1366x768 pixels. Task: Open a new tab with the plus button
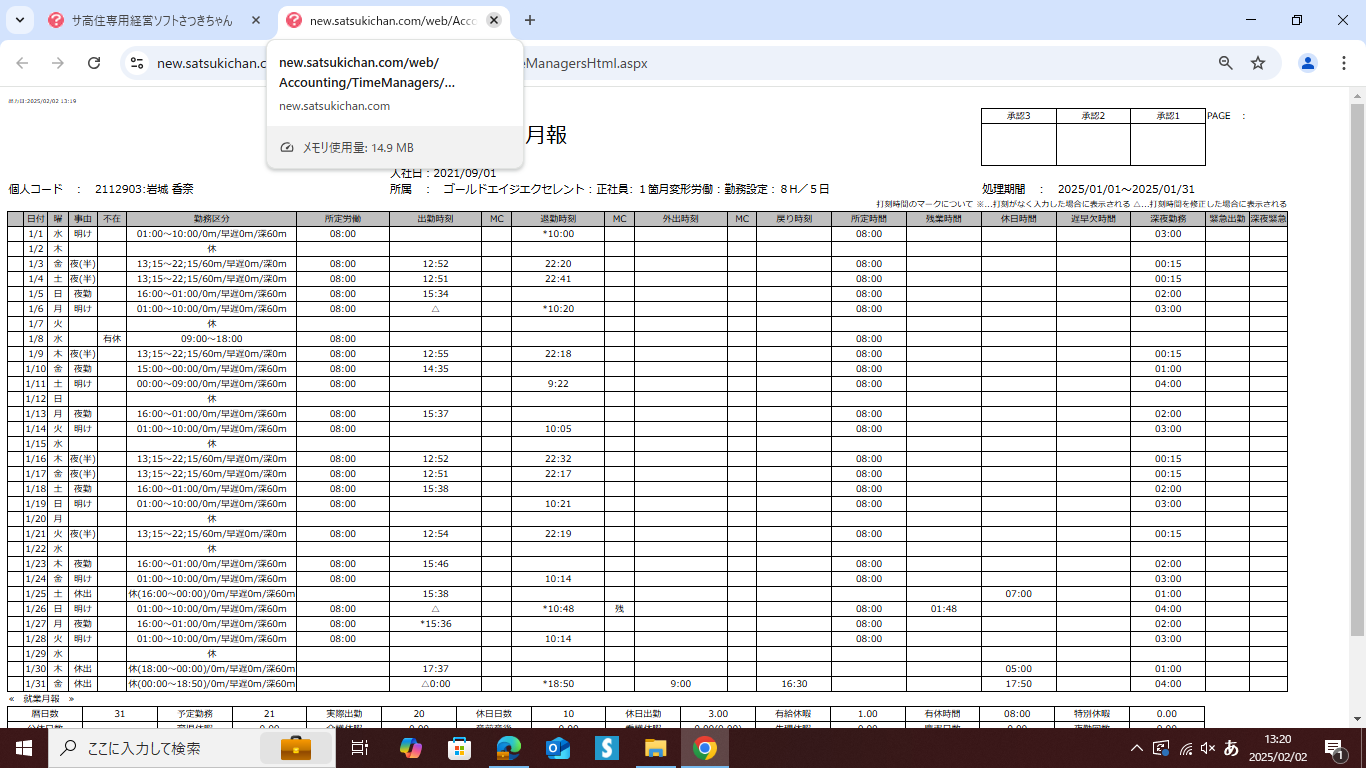(530, 20)
